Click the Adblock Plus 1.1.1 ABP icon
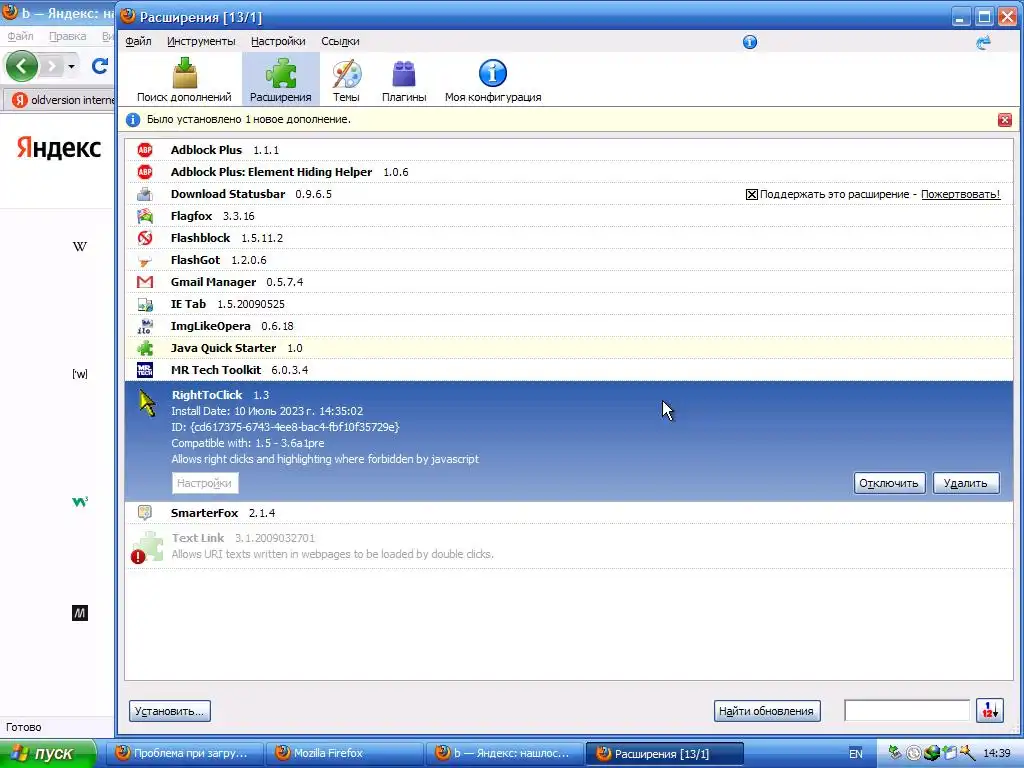 pyautogui.click(x=145, y=150)
